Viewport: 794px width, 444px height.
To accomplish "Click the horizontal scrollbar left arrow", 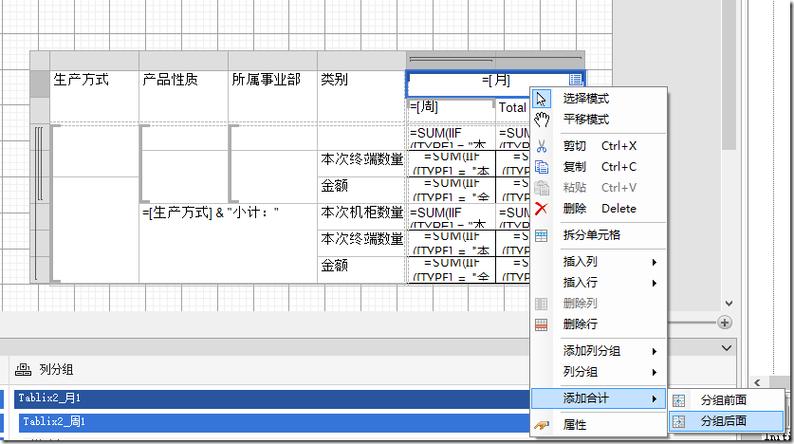I will click(757, 383).
